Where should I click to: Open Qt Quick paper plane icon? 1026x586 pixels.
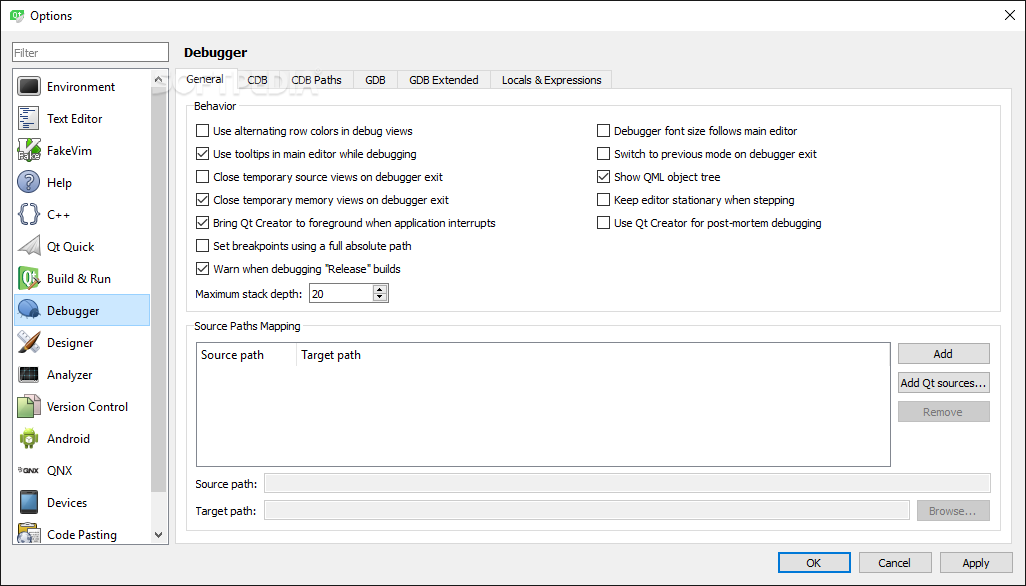[x=29, y=247]
